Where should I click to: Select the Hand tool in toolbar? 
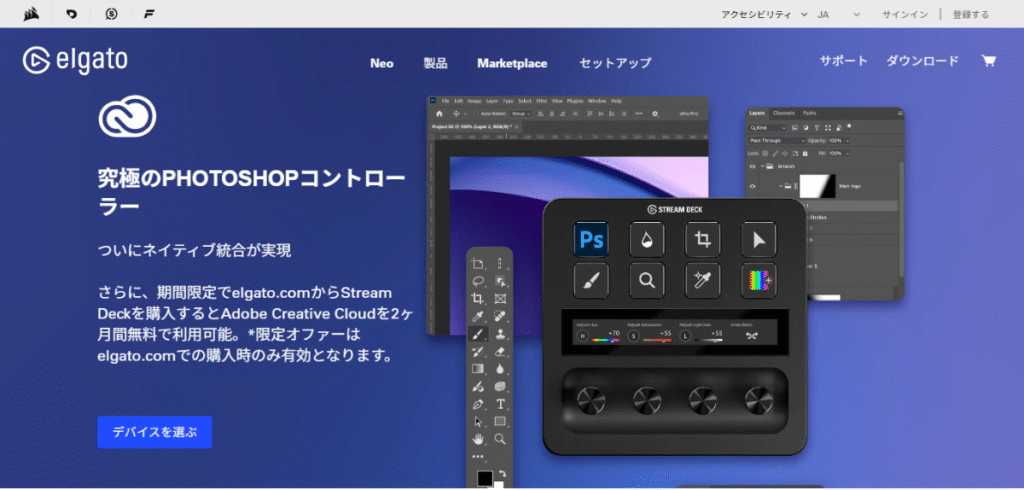click(x=478, y=438)
